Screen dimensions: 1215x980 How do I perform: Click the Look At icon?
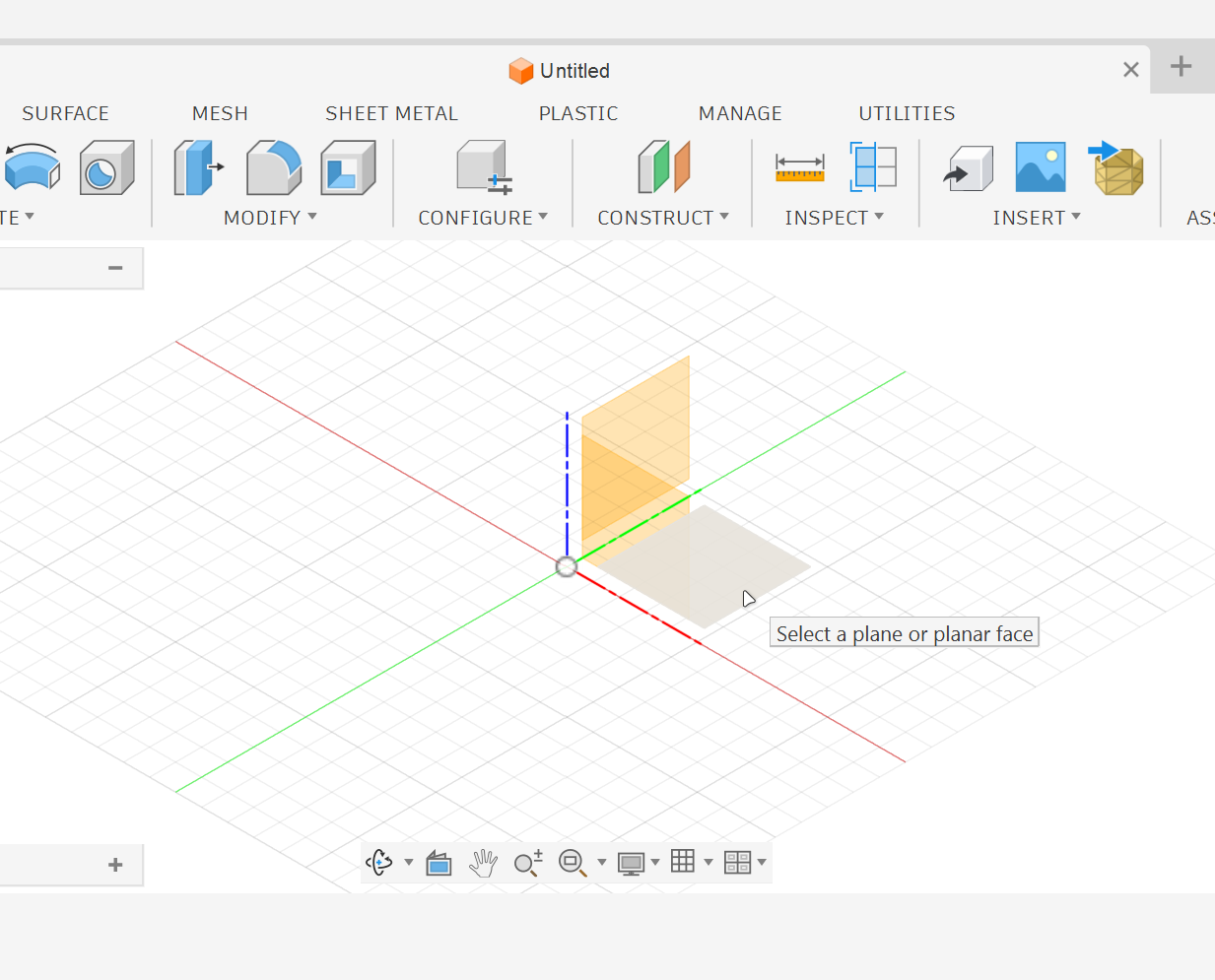click(439, 864)
